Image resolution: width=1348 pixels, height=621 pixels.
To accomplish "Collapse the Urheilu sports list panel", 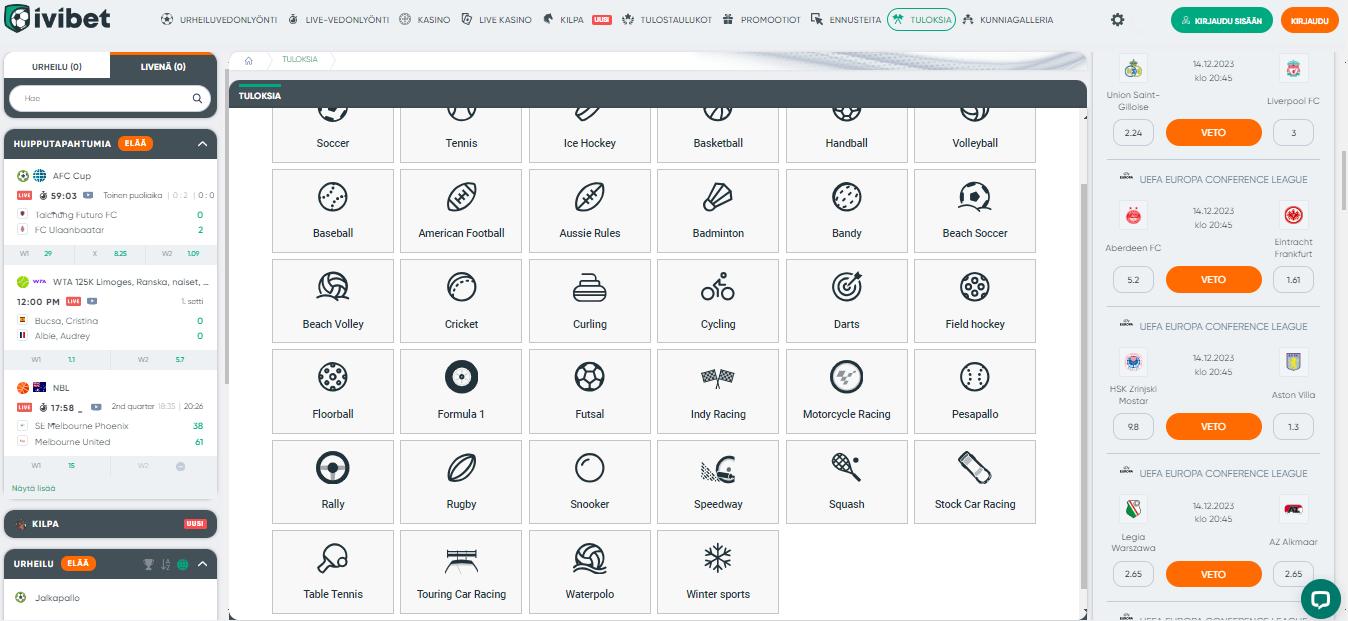I will click(202, 564).
